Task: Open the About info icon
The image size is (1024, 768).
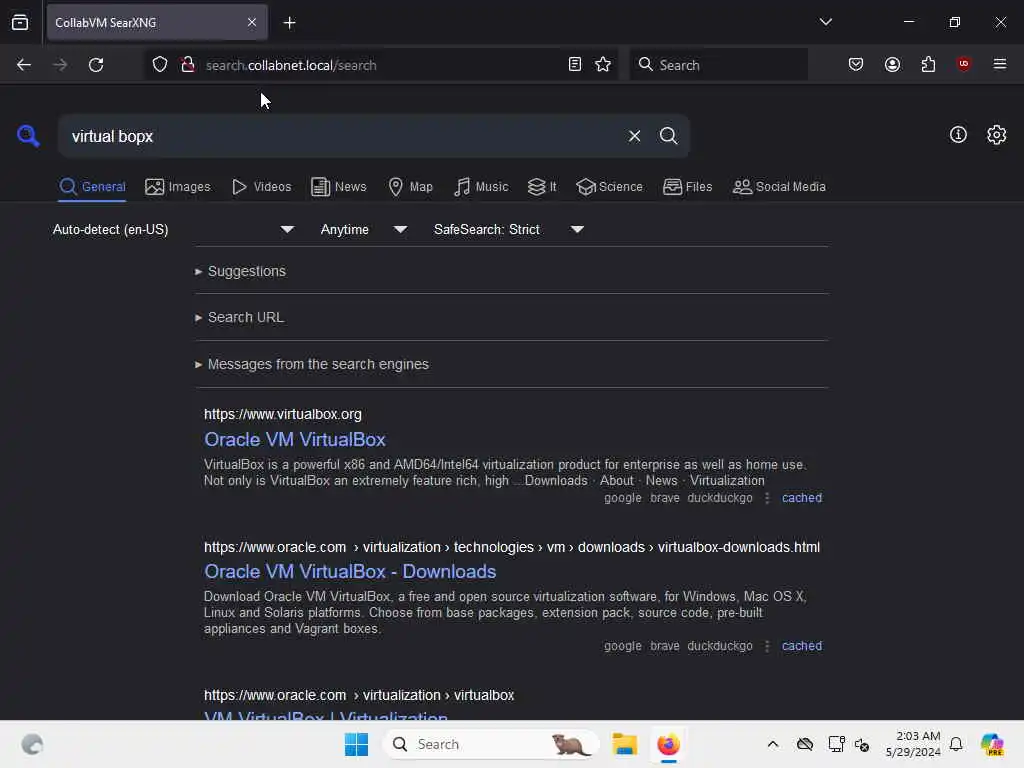Action: pyautogui.click(x=958, y=135)
